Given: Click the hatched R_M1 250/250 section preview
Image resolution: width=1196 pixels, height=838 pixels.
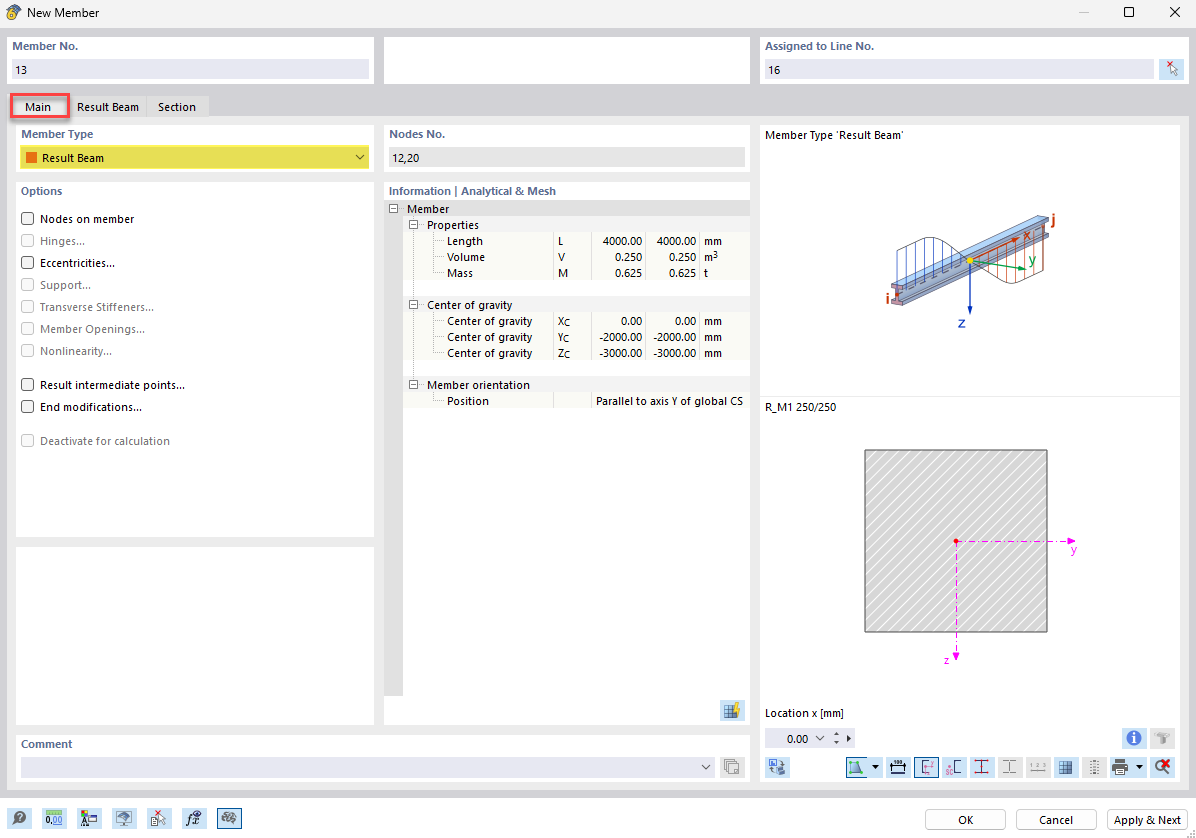Looking at the screenshot, I should [x=956, y=541].
